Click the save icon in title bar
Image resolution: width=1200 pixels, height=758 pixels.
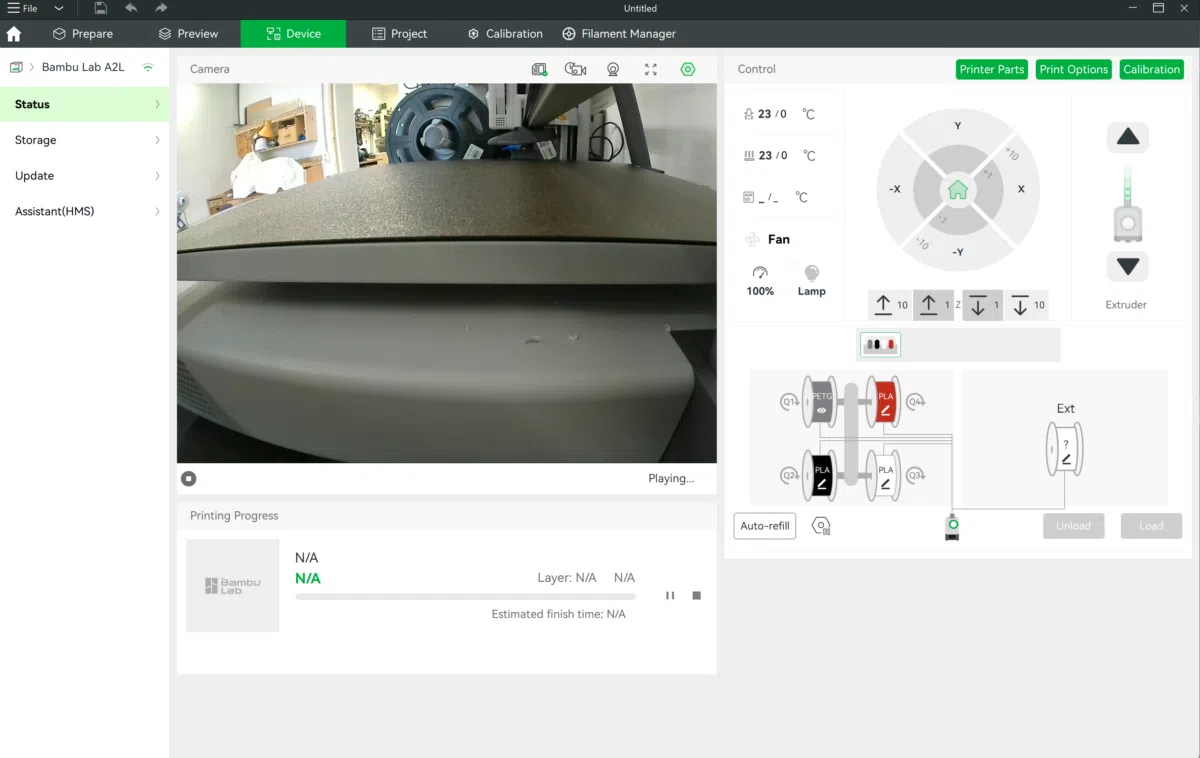(101, 8)
